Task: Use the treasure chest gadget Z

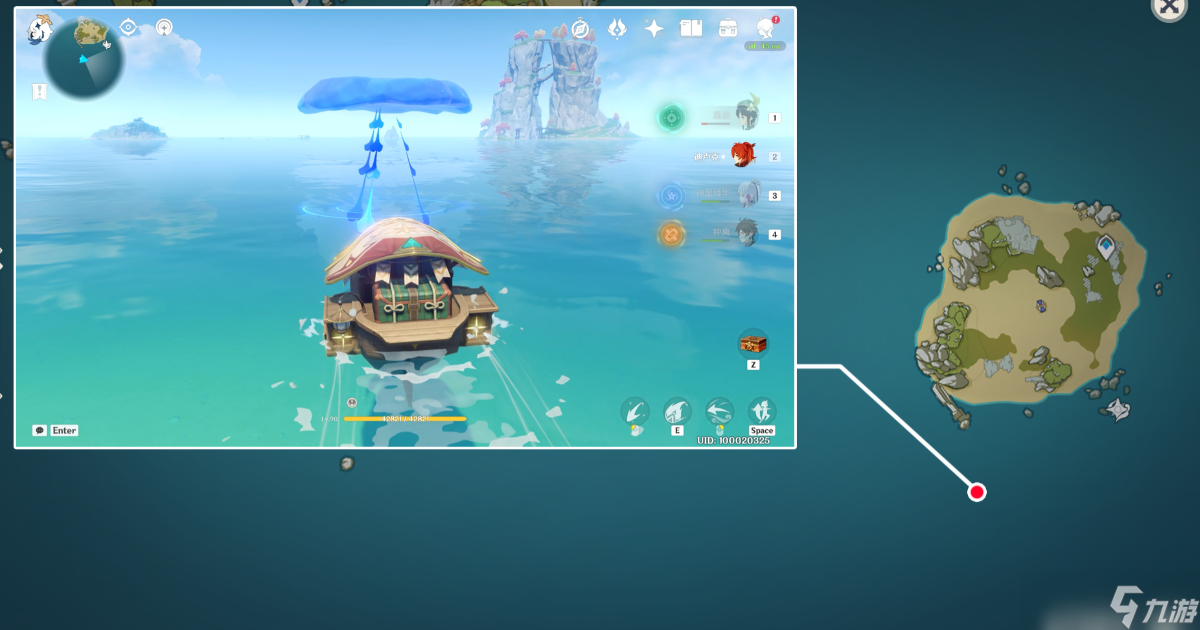Action: pyautogui.click(x=753, y=345)
